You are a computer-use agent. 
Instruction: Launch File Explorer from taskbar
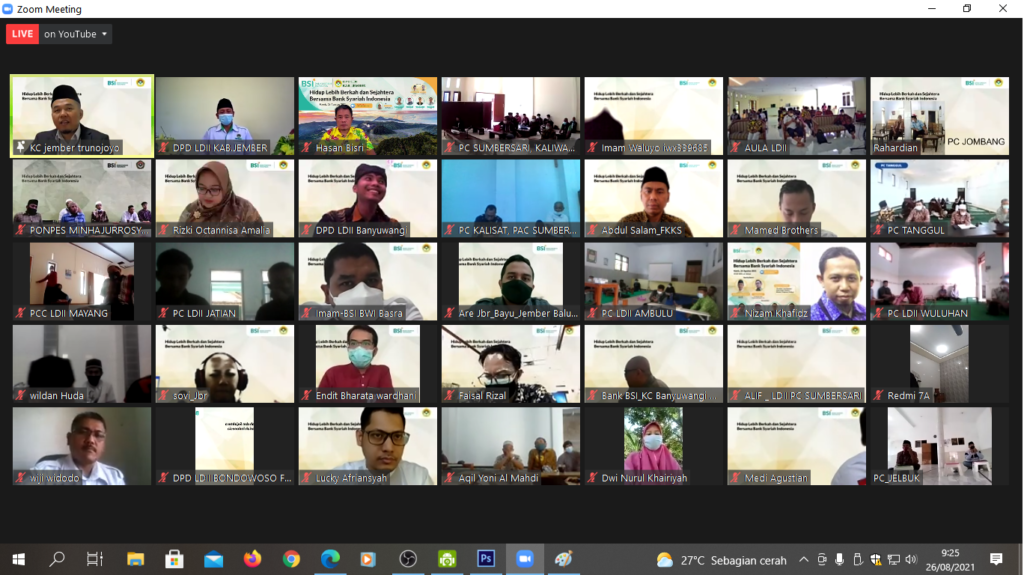(x=135, y=559)
